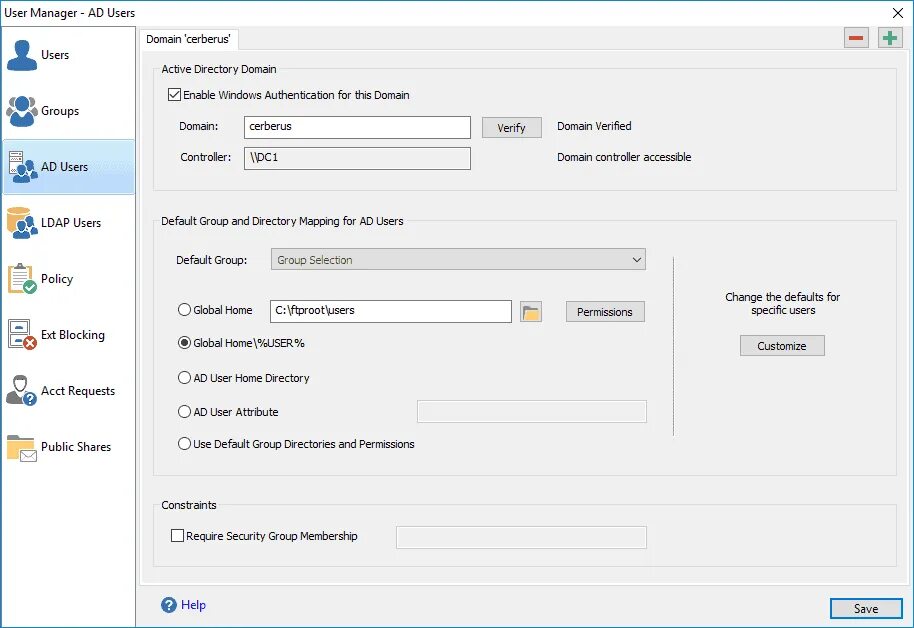Select the AD Users sidebar icon
914x628 pixels.
coord(23,167)
